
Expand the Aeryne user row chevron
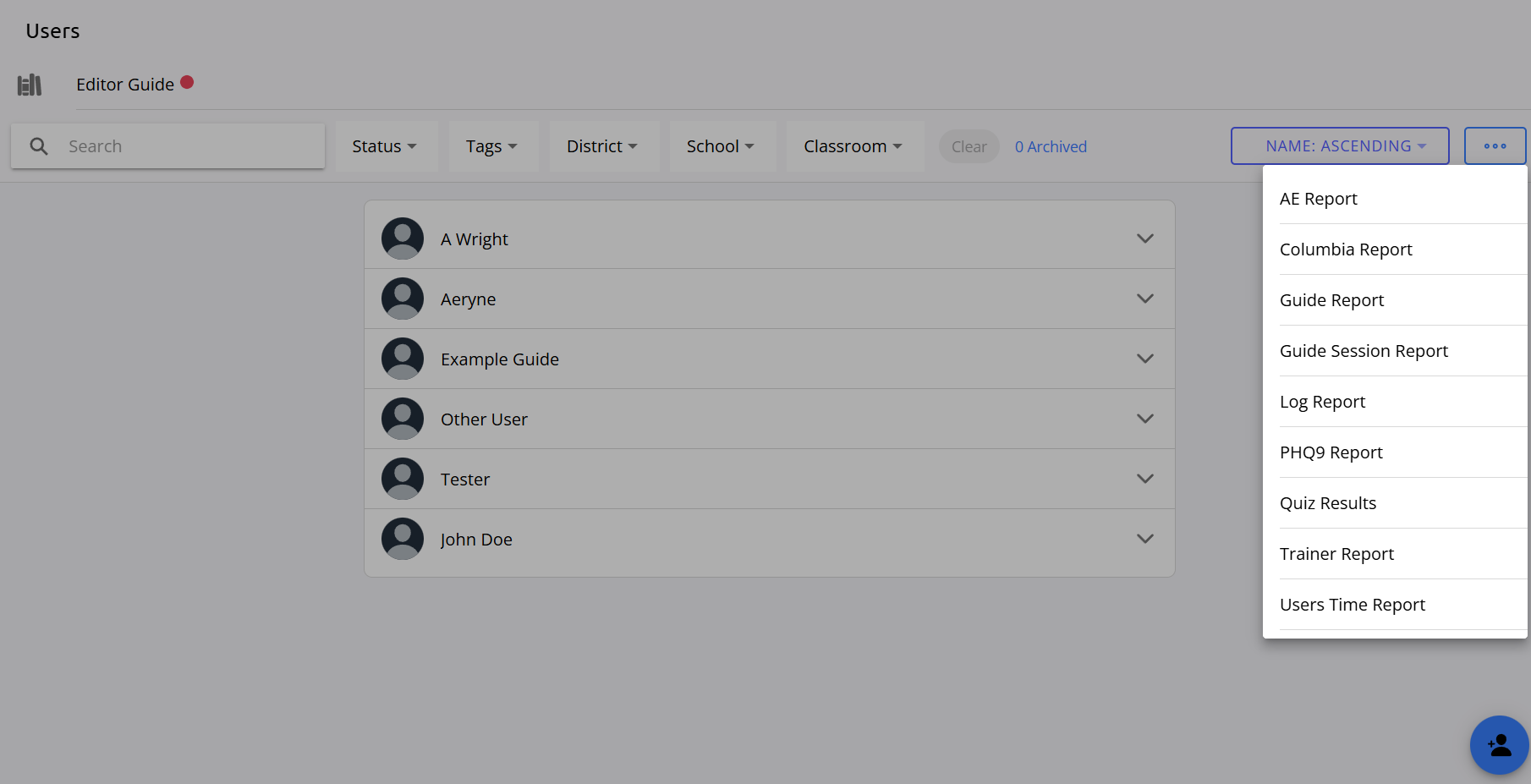tap(1144, 299)
